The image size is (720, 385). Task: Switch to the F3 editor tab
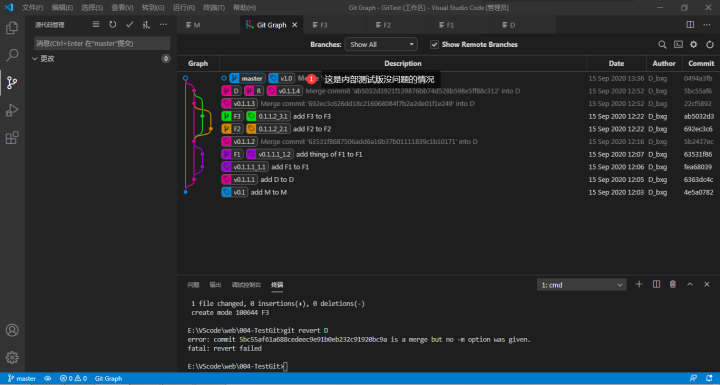coord(335,25)
